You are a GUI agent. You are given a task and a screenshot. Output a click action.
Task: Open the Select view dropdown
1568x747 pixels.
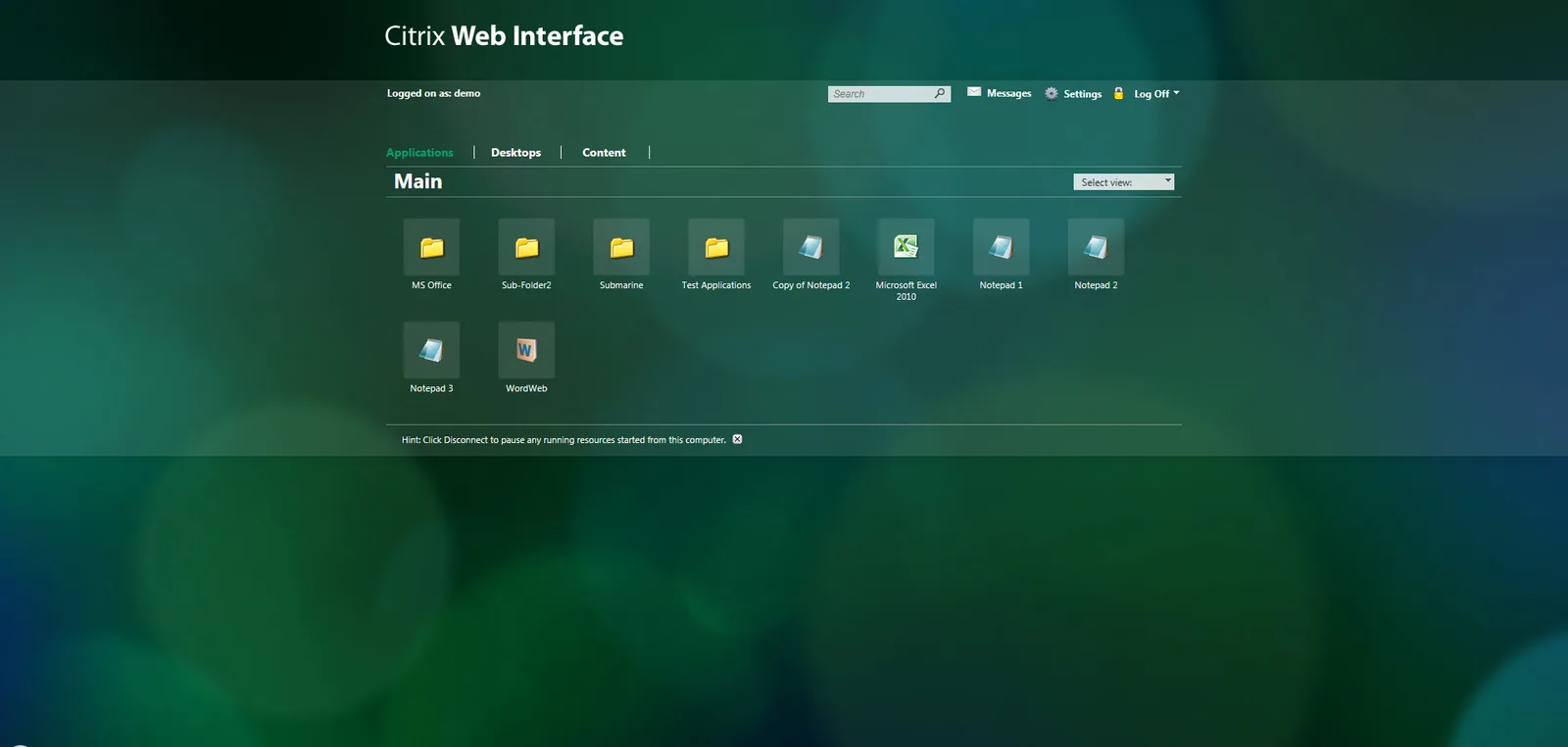pyautogui.click(x=1123, y=182)
